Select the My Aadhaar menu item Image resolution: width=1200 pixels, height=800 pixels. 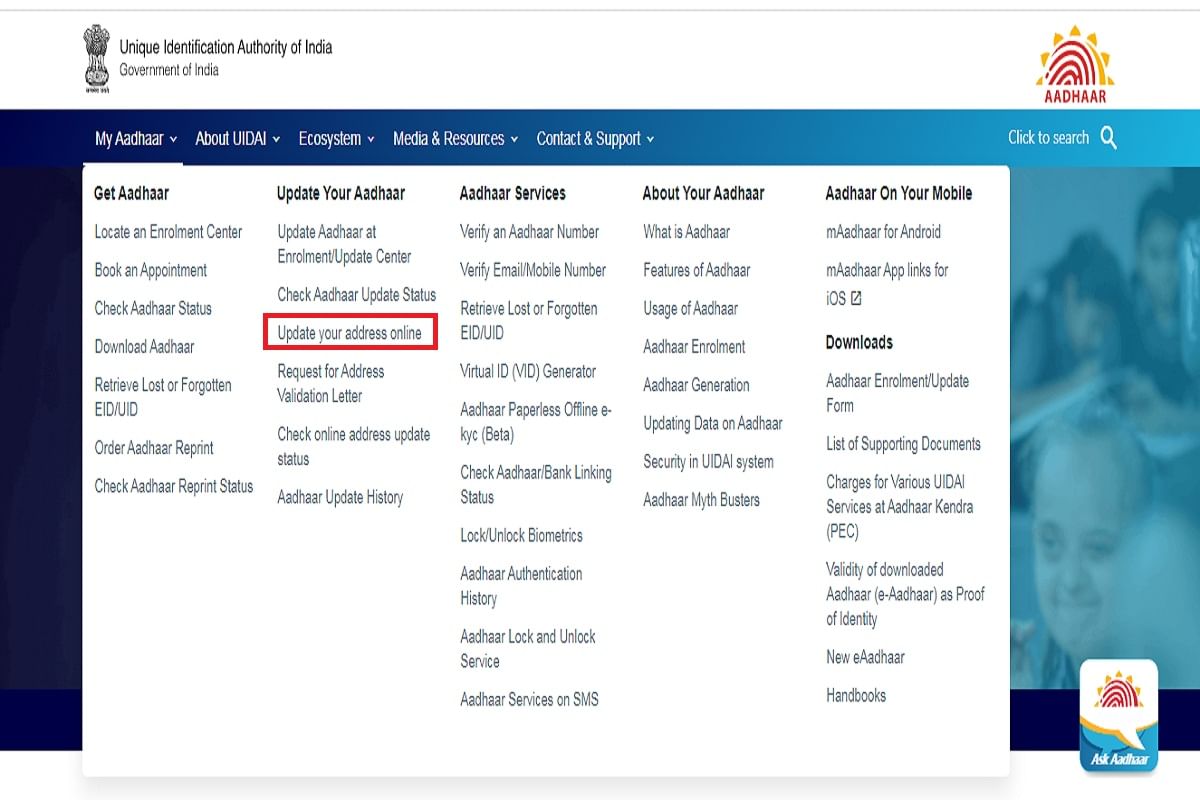tap(128, 139)
